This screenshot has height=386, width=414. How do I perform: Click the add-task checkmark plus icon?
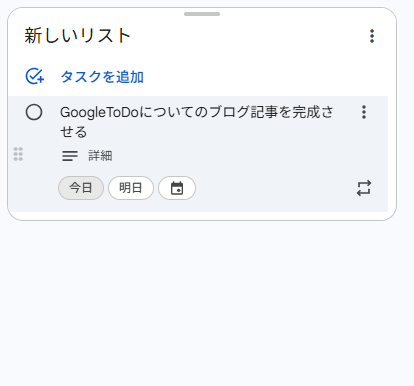pyautogui.click(x=35, y=76)
